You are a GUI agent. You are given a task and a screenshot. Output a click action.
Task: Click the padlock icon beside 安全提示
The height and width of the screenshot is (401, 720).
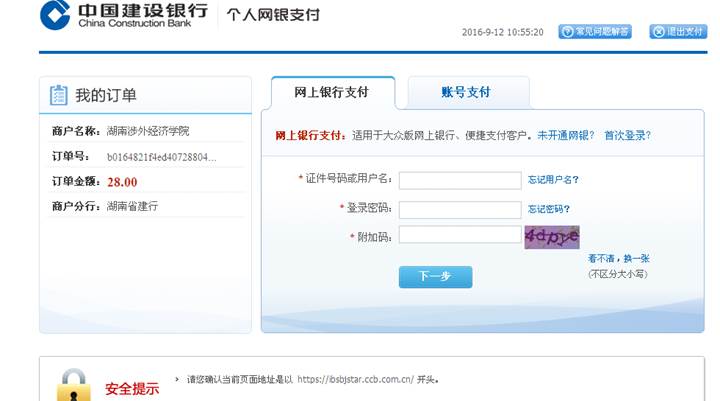(73, 385)
